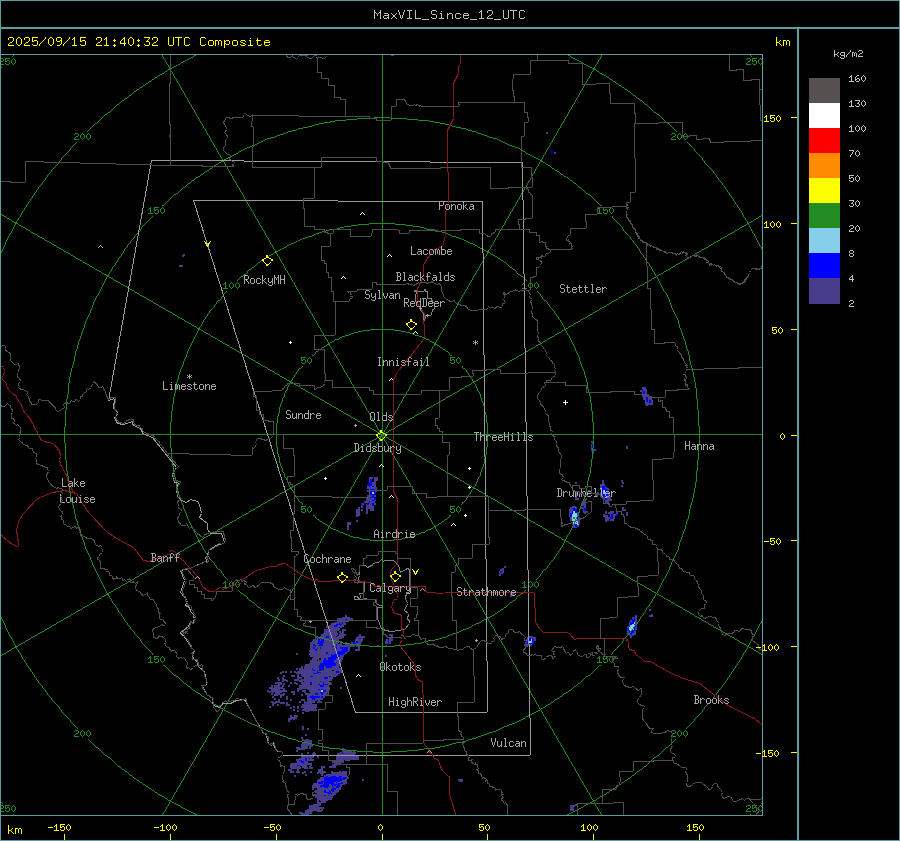Select the yellow diamond marker below RedDeer
The height and width of the screenshot is (841, 900).
(412, 325)
